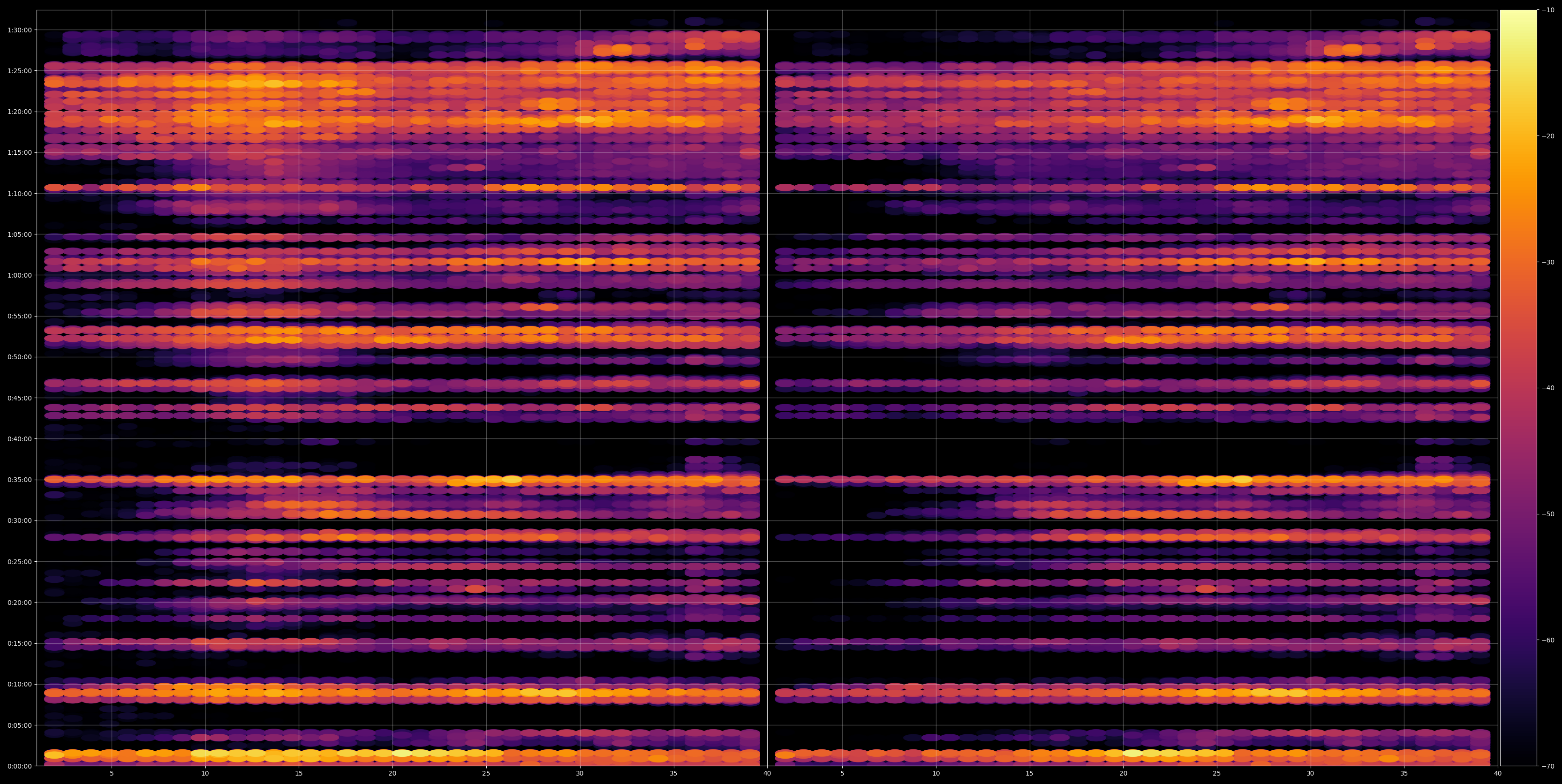
Task: Click the 0:05:00 y-axis tick label
Action: point(19,725)
